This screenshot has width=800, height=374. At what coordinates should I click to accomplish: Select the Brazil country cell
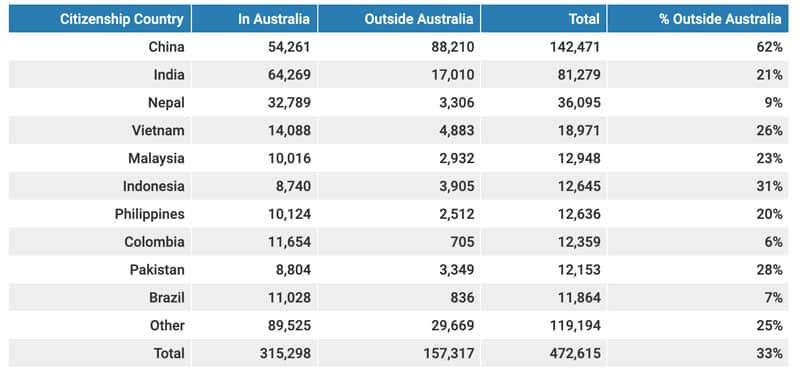click(167, 297)
